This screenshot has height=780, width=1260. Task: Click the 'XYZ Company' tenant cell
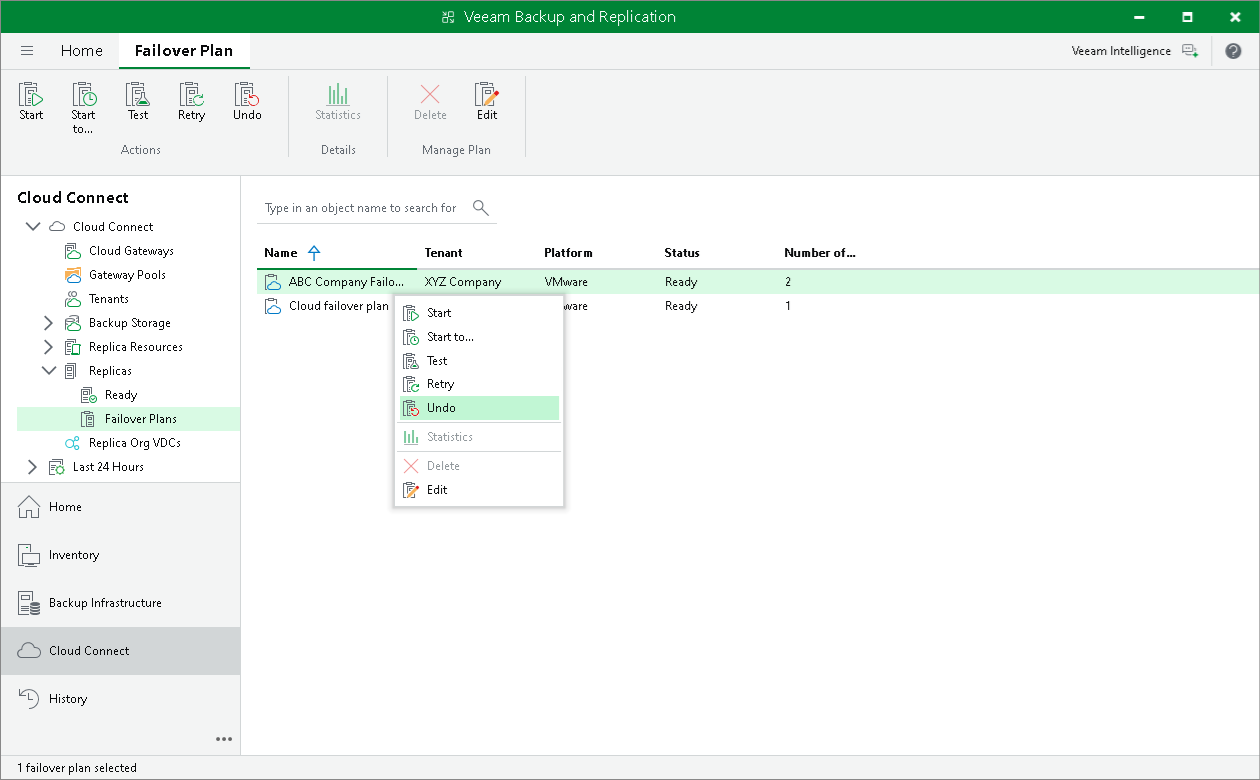click(x=463, y=282)
